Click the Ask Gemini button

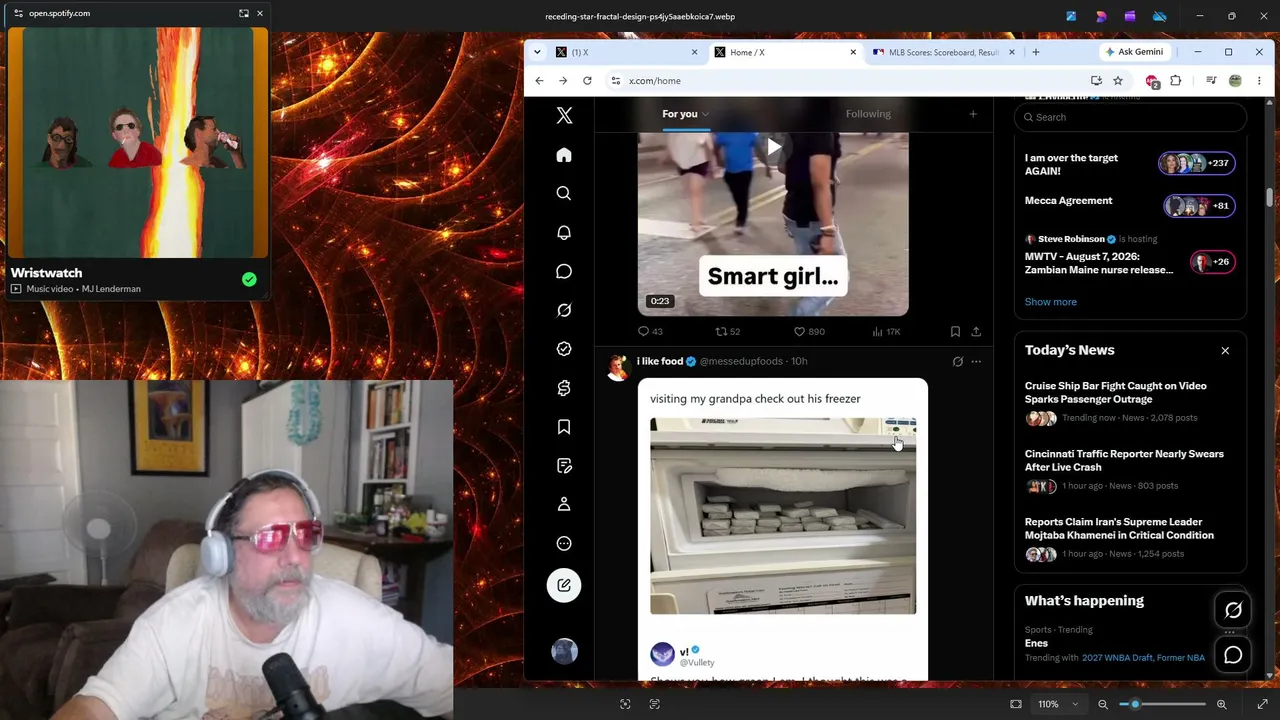1134,52
